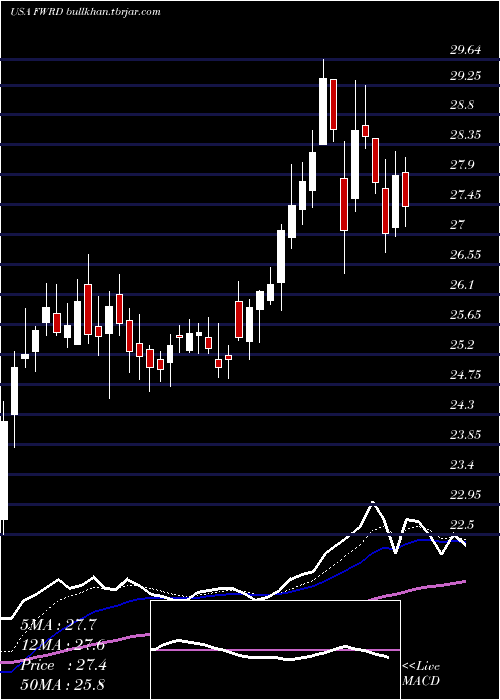
Task: Click the 29.64 price axis label
Action: (465, 50)
